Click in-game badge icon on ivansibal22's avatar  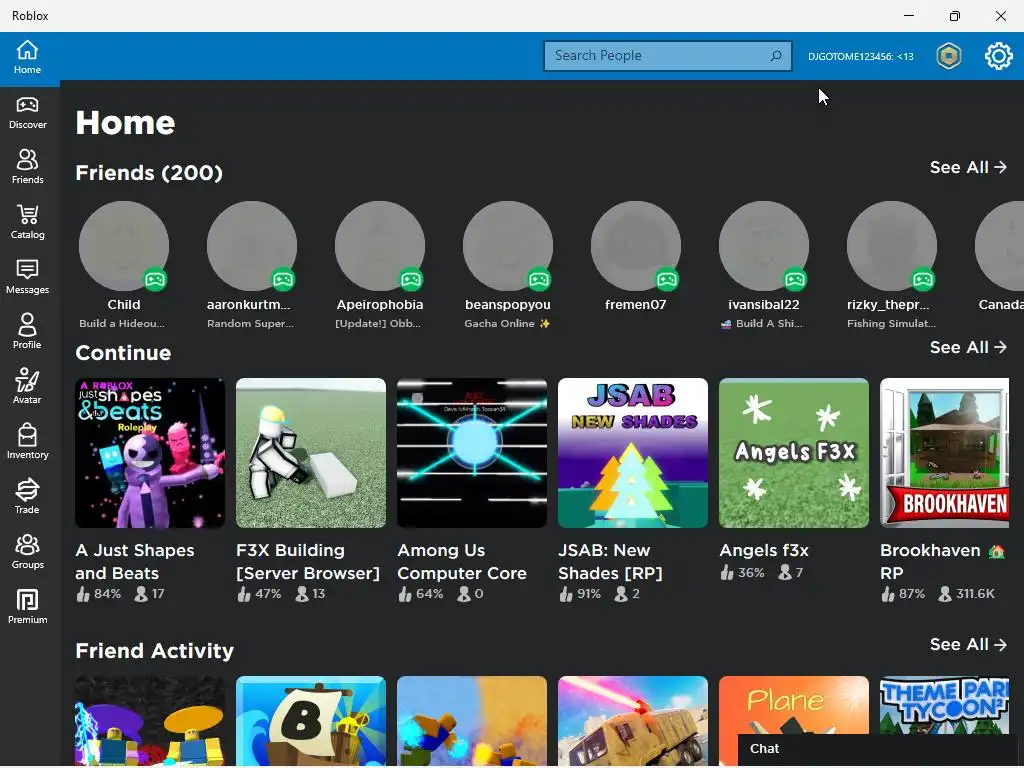point(795,280)
